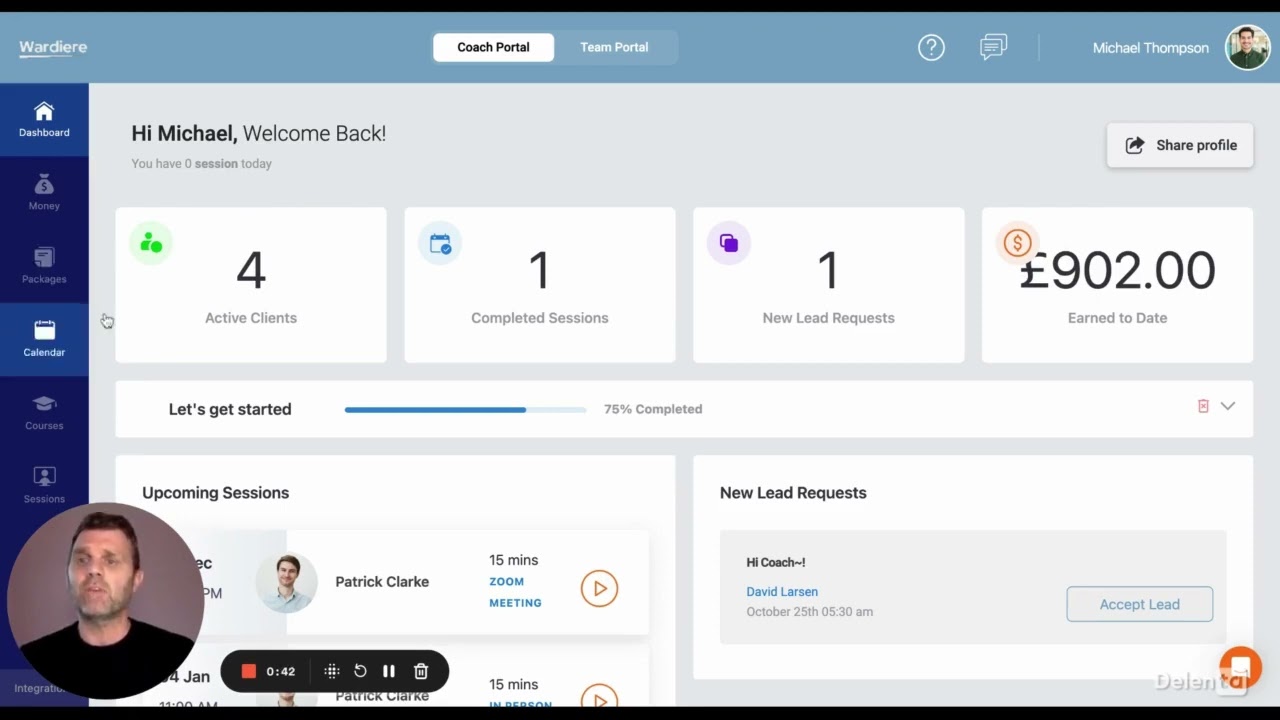Click the help question mark icon

click(x=931, y=47)
